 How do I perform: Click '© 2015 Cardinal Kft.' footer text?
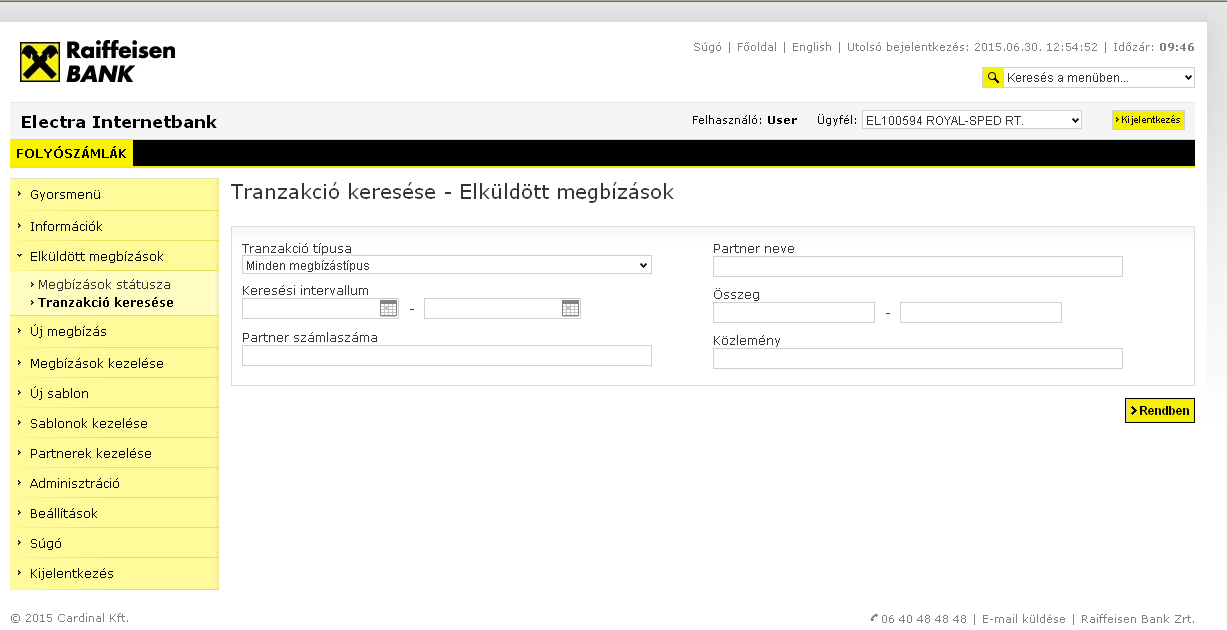click(x=69, y=618)
